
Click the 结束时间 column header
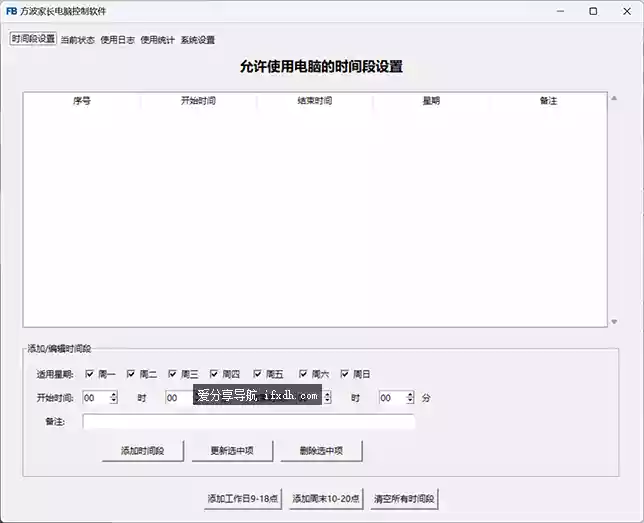click(315, 101)
